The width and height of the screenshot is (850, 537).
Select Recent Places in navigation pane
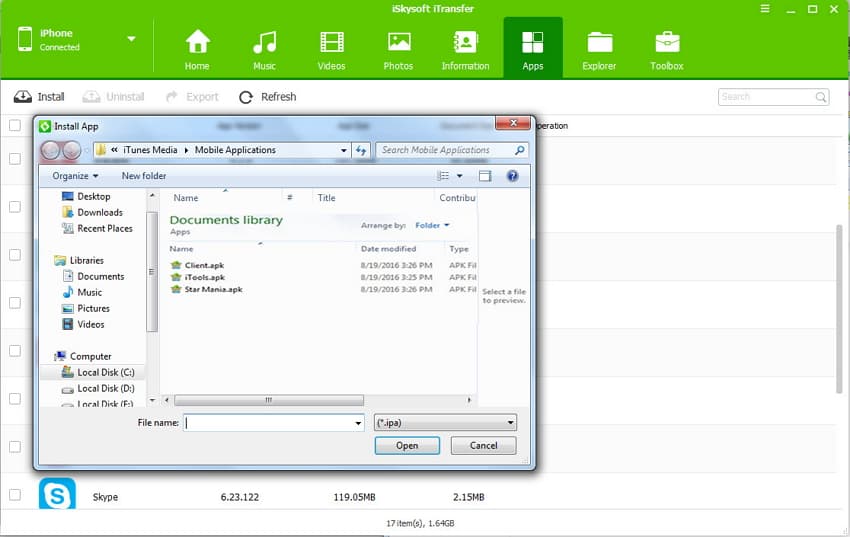[98, 229]
